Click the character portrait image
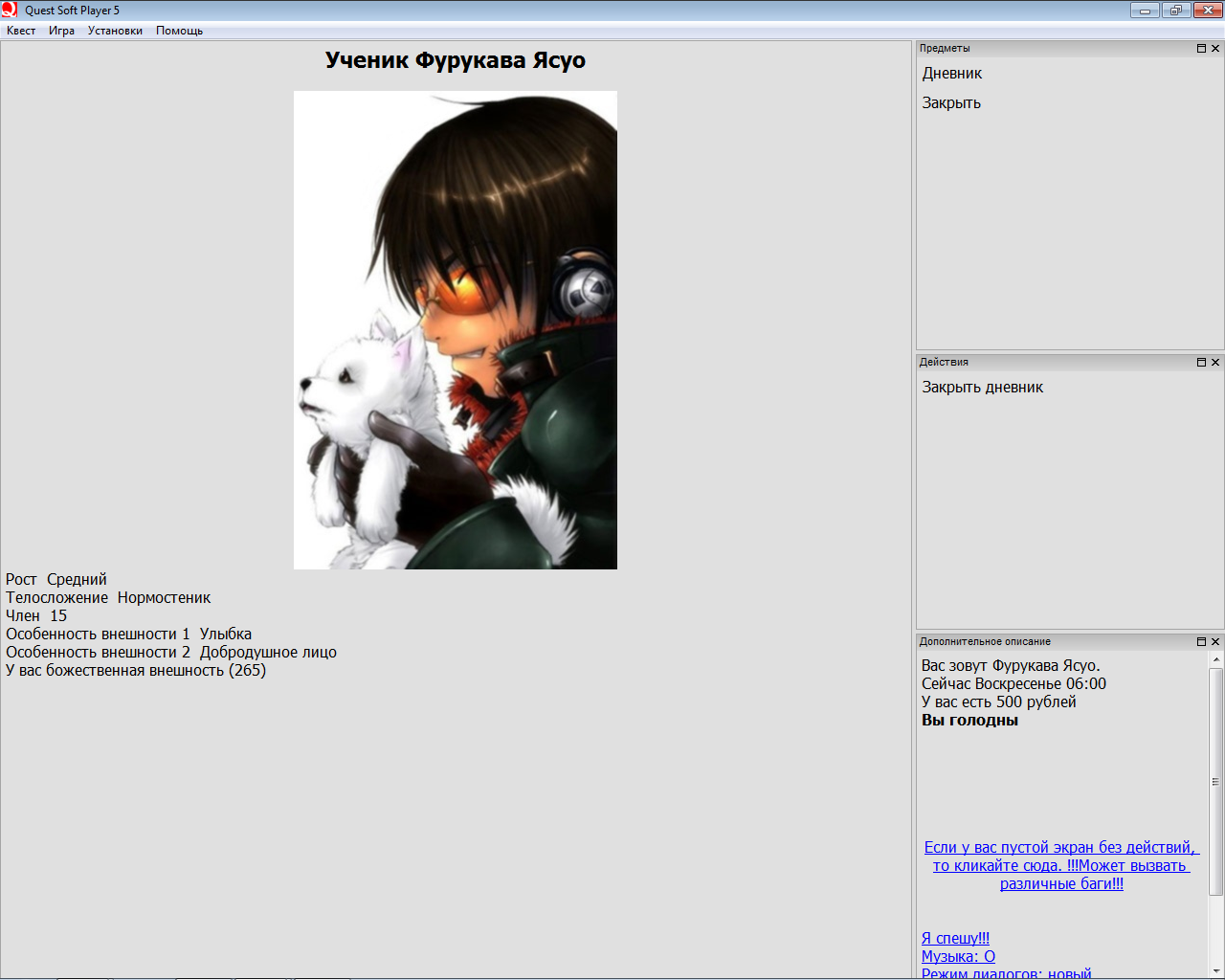The image size is (1225, 980). click(x=456, y=330)
